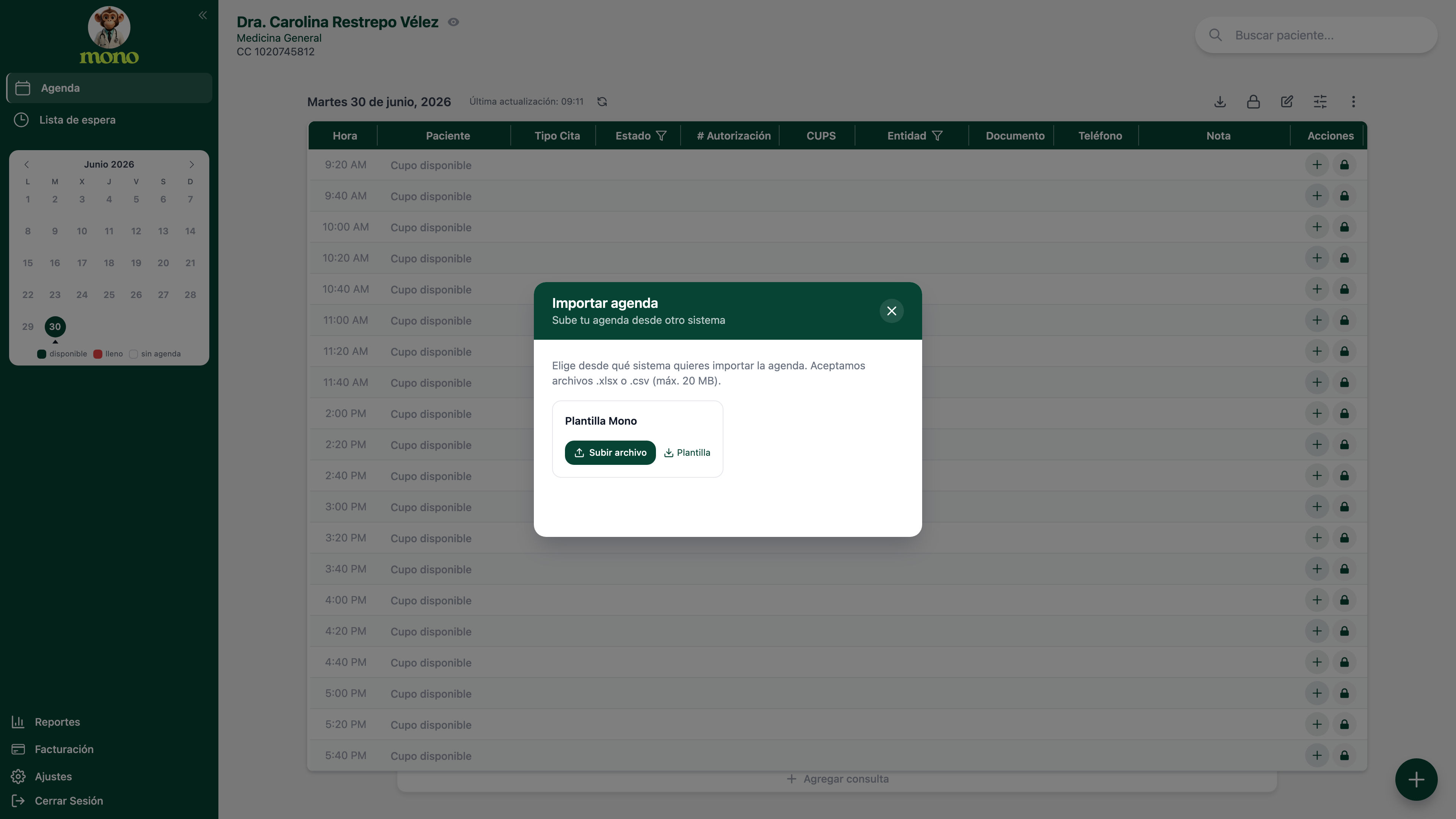Add appointment at 10:00 AM plus icon
Viewport: 1456px width, 819px height.
tap(1317, 227)
